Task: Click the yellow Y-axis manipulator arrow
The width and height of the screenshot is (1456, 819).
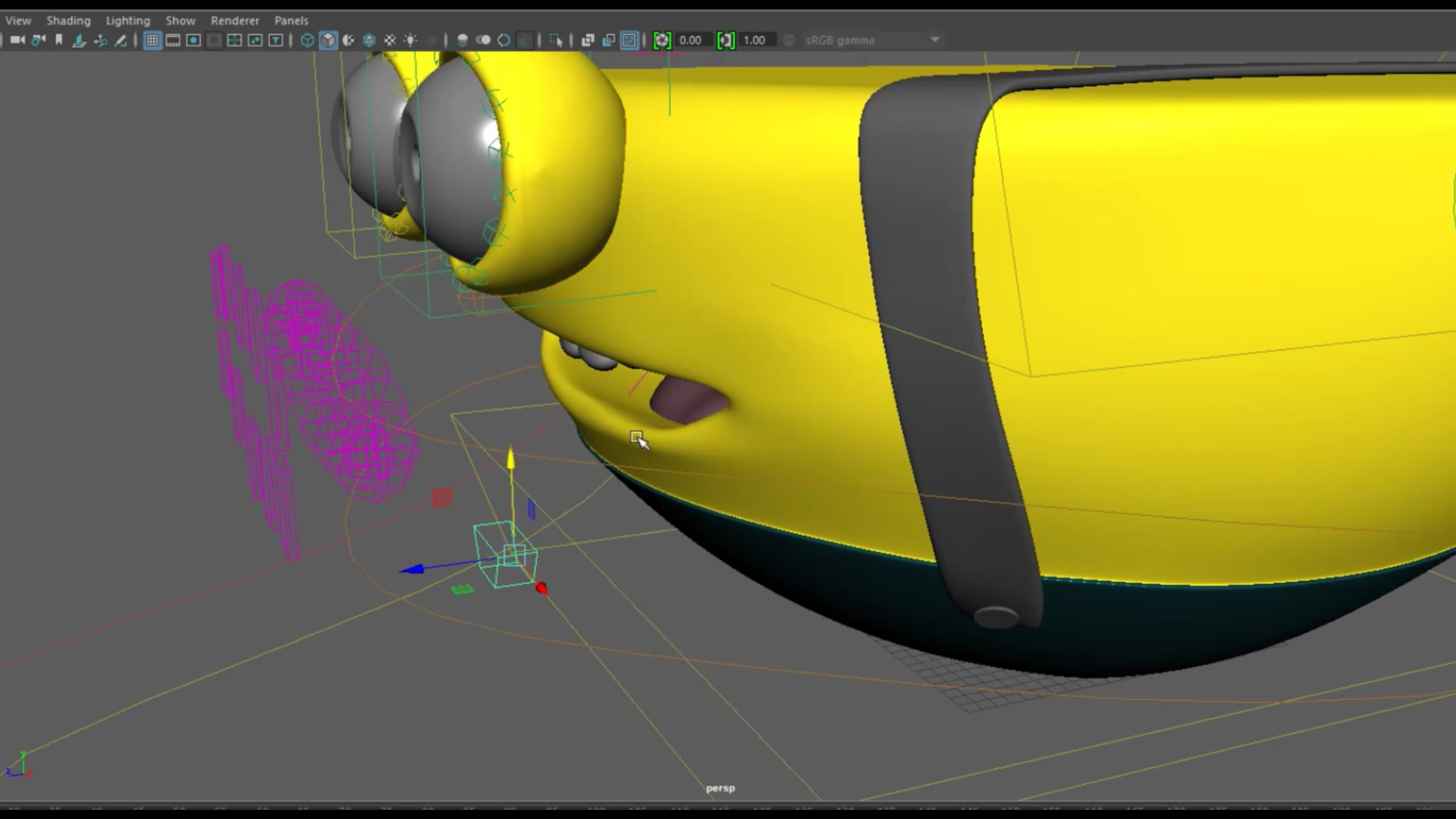Action: click(x=511, y=459)
